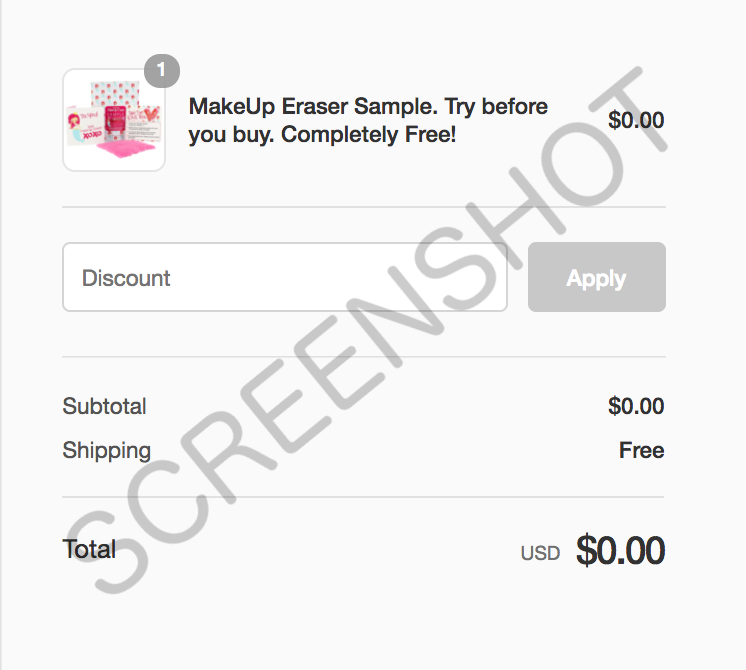Click the MakeUp Eraser Sample product title
Image resolution: width=746 pixels, height=670 pixels.
pyautogui.click(x=368, y=120)
